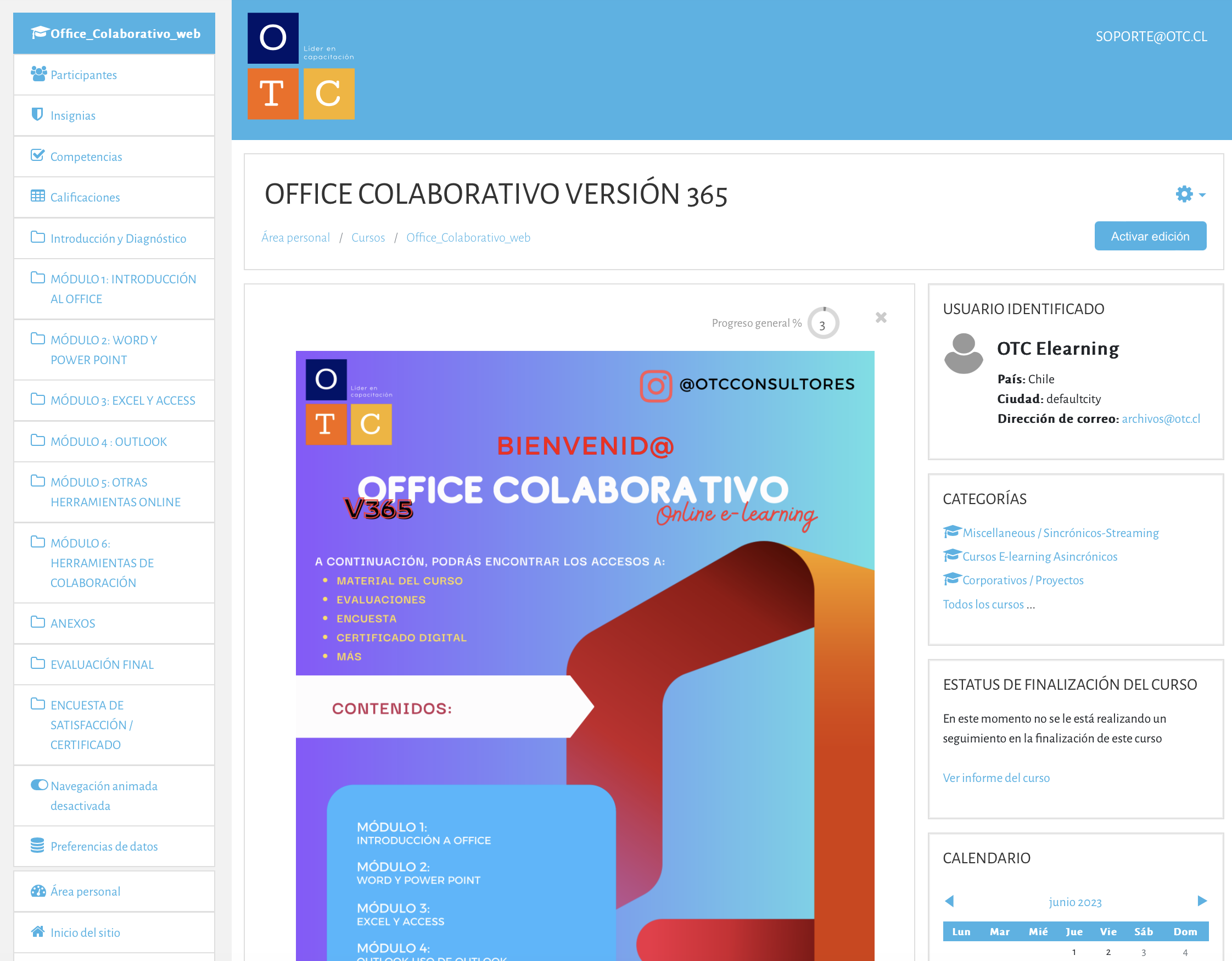
Task: Click the SOPORTE@OTC.CL header text
Action: point(1151,37)
